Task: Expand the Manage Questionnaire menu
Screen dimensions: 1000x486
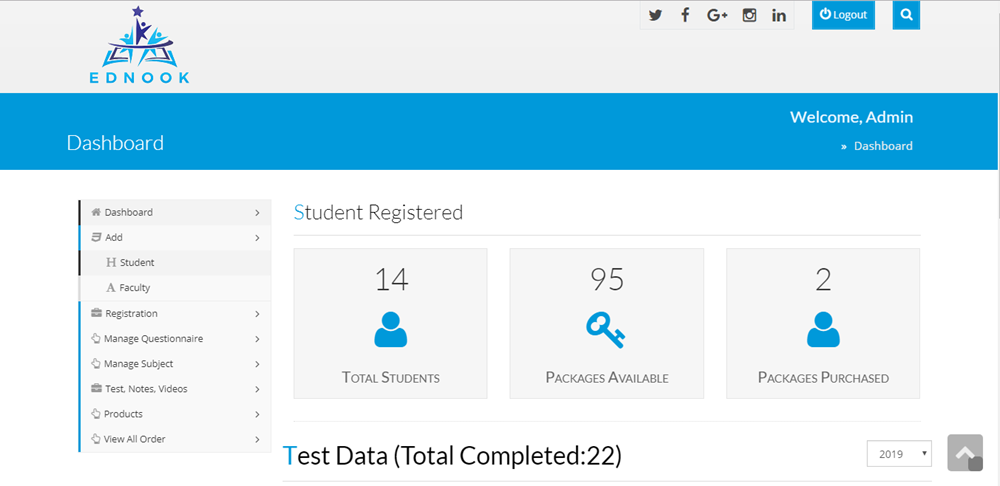Action: (175, 339)
